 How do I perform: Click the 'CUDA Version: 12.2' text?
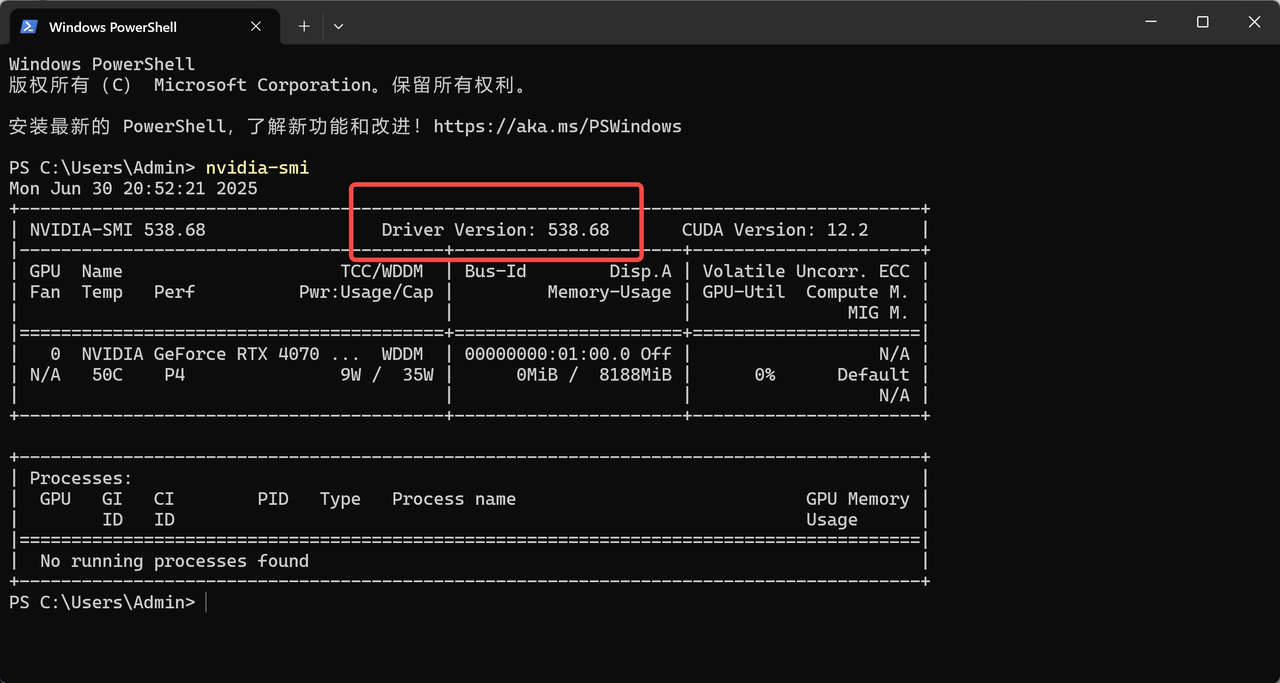click(775, 230)
